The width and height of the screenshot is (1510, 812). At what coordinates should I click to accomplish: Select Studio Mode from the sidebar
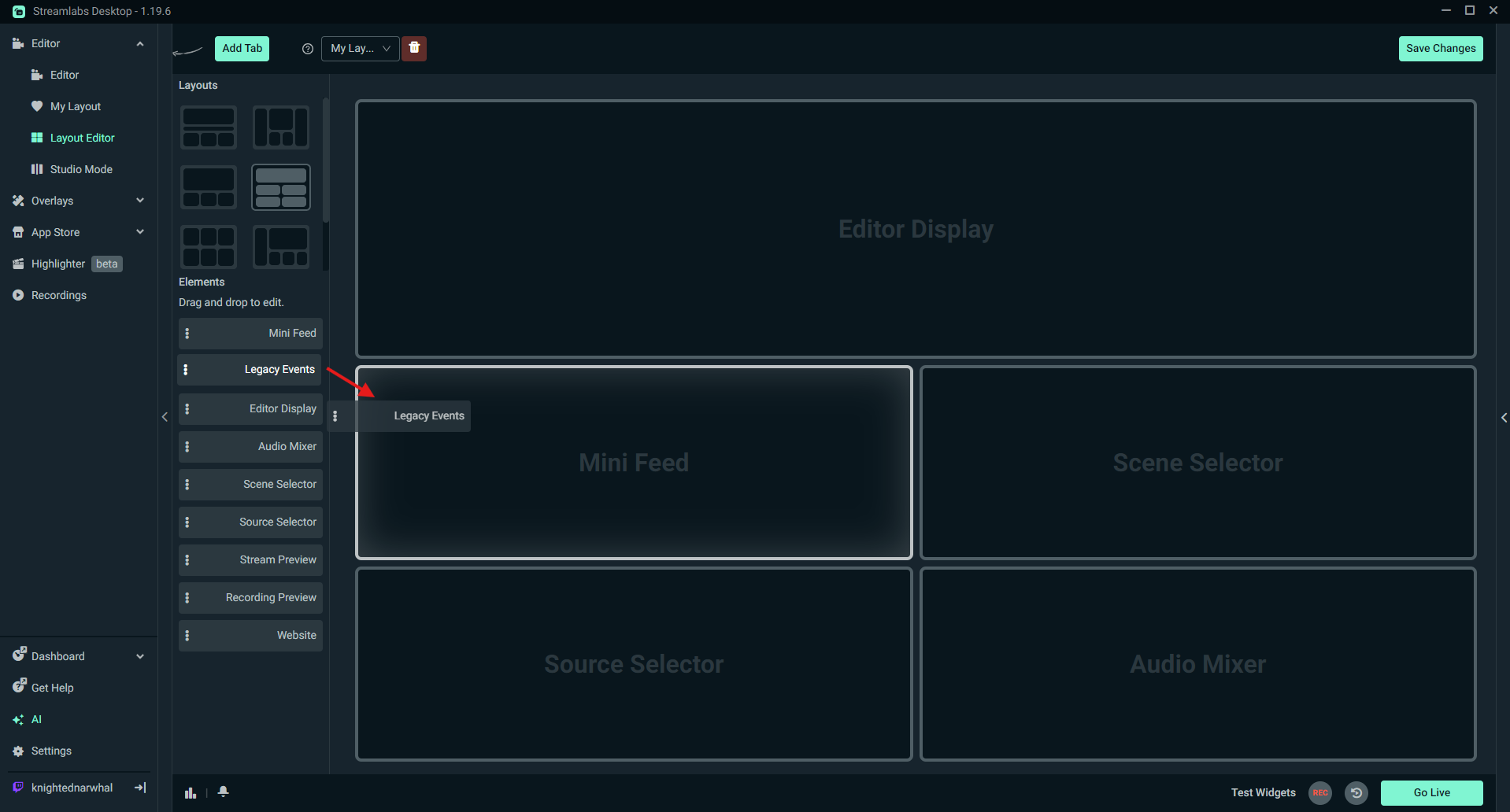(80, 168)
